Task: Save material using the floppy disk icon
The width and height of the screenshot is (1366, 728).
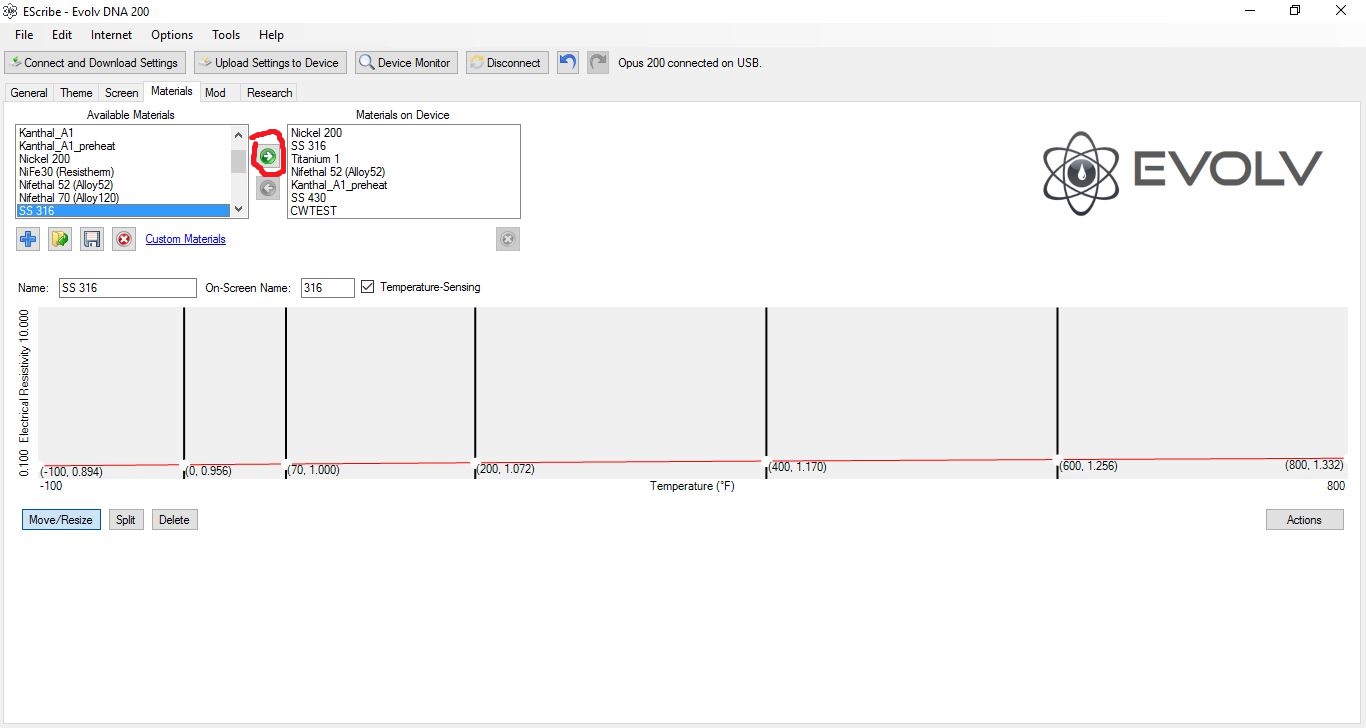Action: tap(92, 239)
